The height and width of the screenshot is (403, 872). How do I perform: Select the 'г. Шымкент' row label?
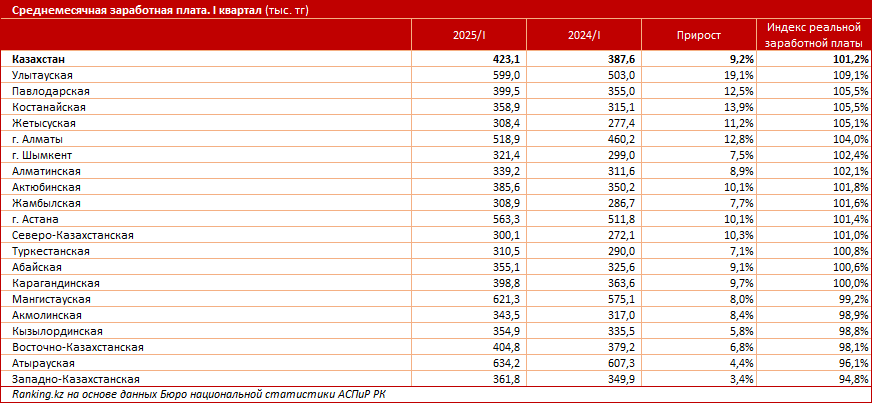pyautogui.click(x=41, y=155)
